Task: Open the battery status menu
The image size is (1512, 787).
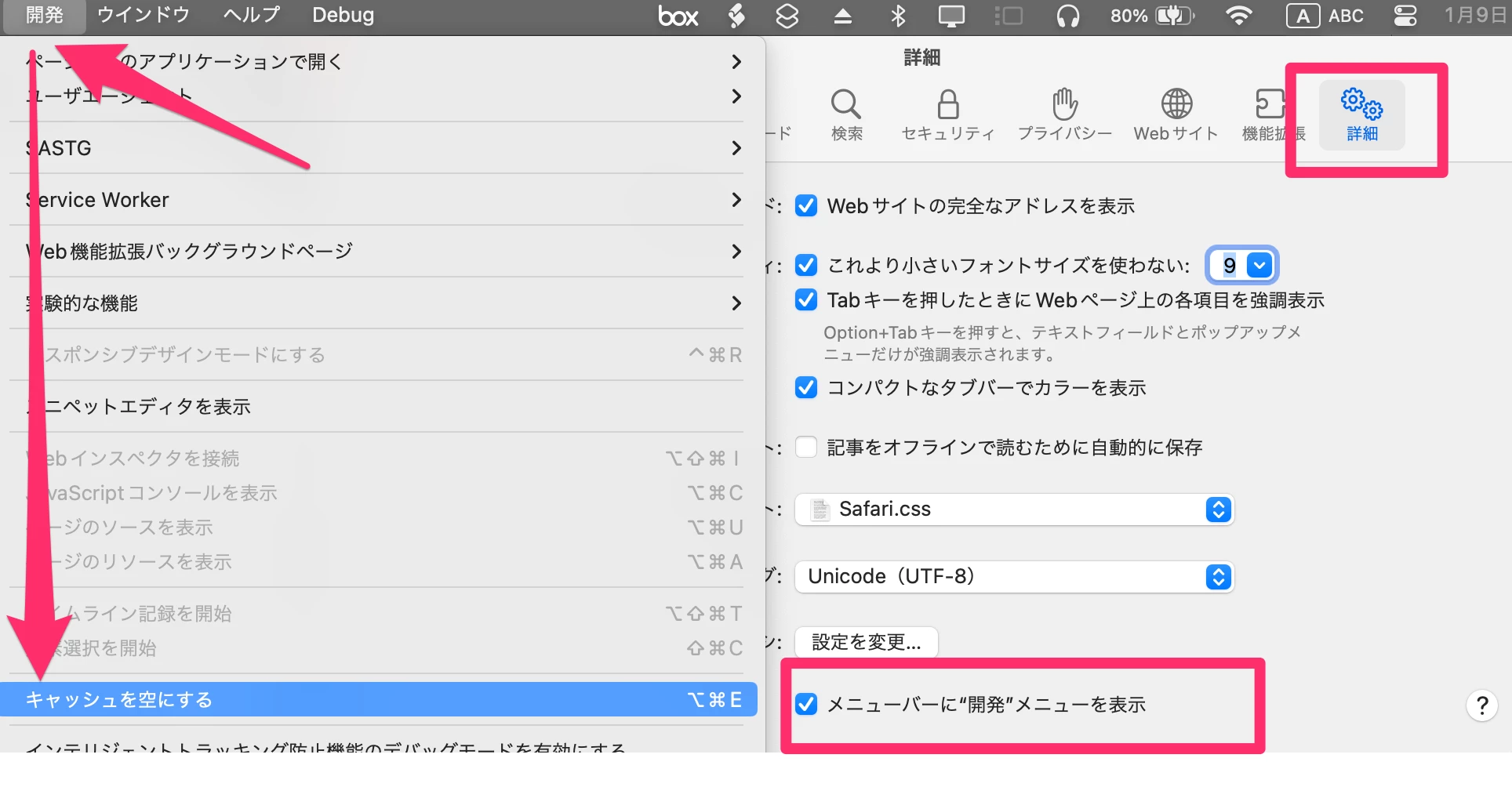Action: [1152, 16]
